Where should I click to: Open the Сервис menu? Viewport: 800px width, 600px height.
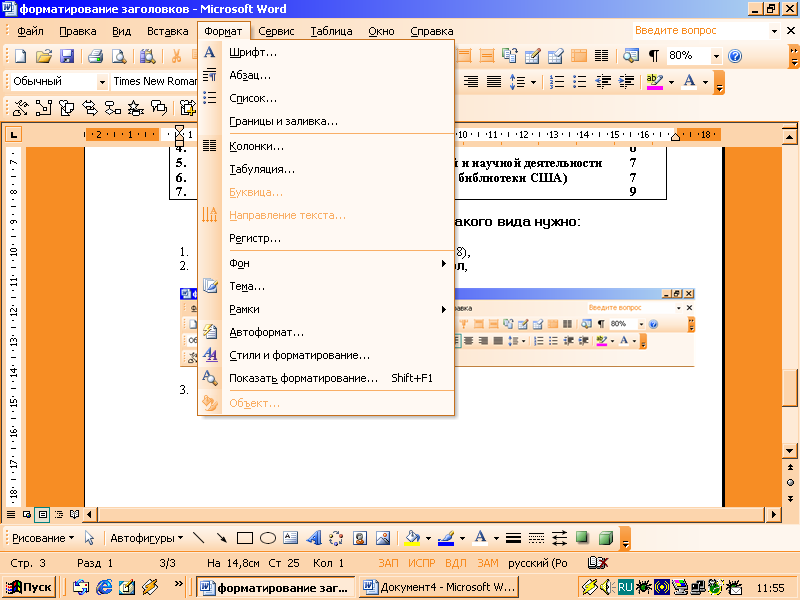click(x=276, y=31)
